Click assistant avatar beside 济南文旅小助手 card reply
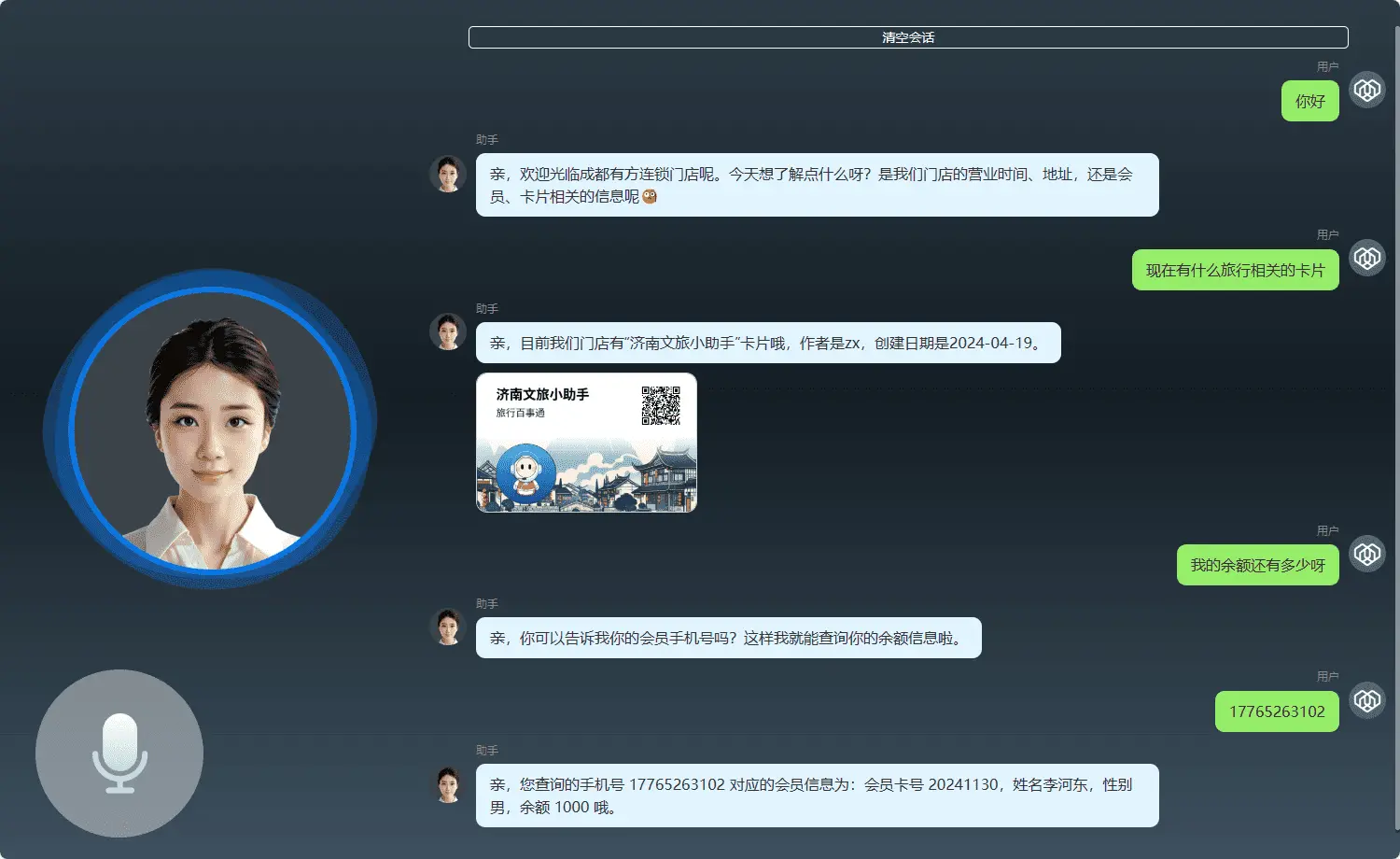The height and width of the screenshot is (859, 1400). tap(448, 331)
